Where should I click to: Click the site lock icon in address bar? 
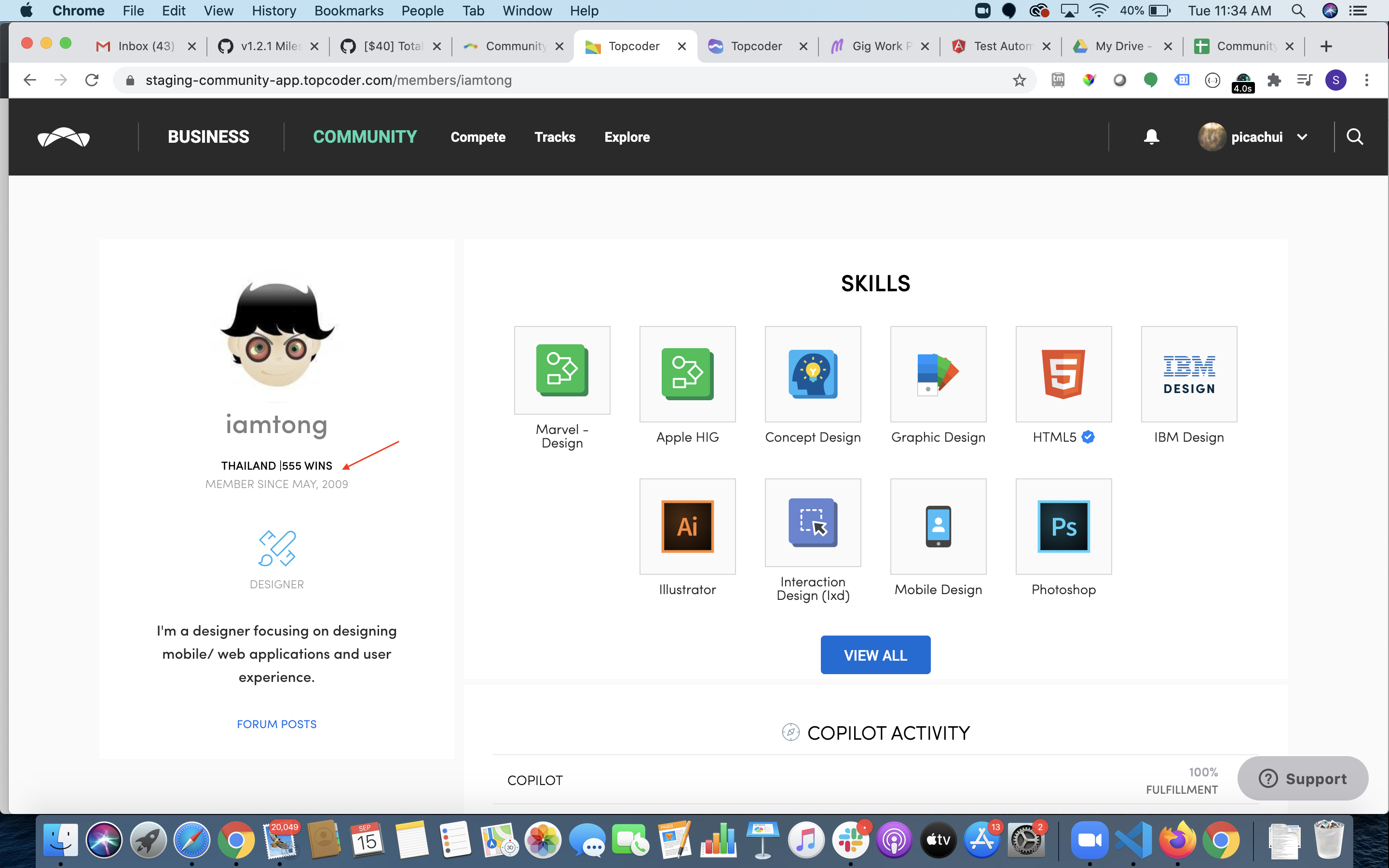(130, 80)
